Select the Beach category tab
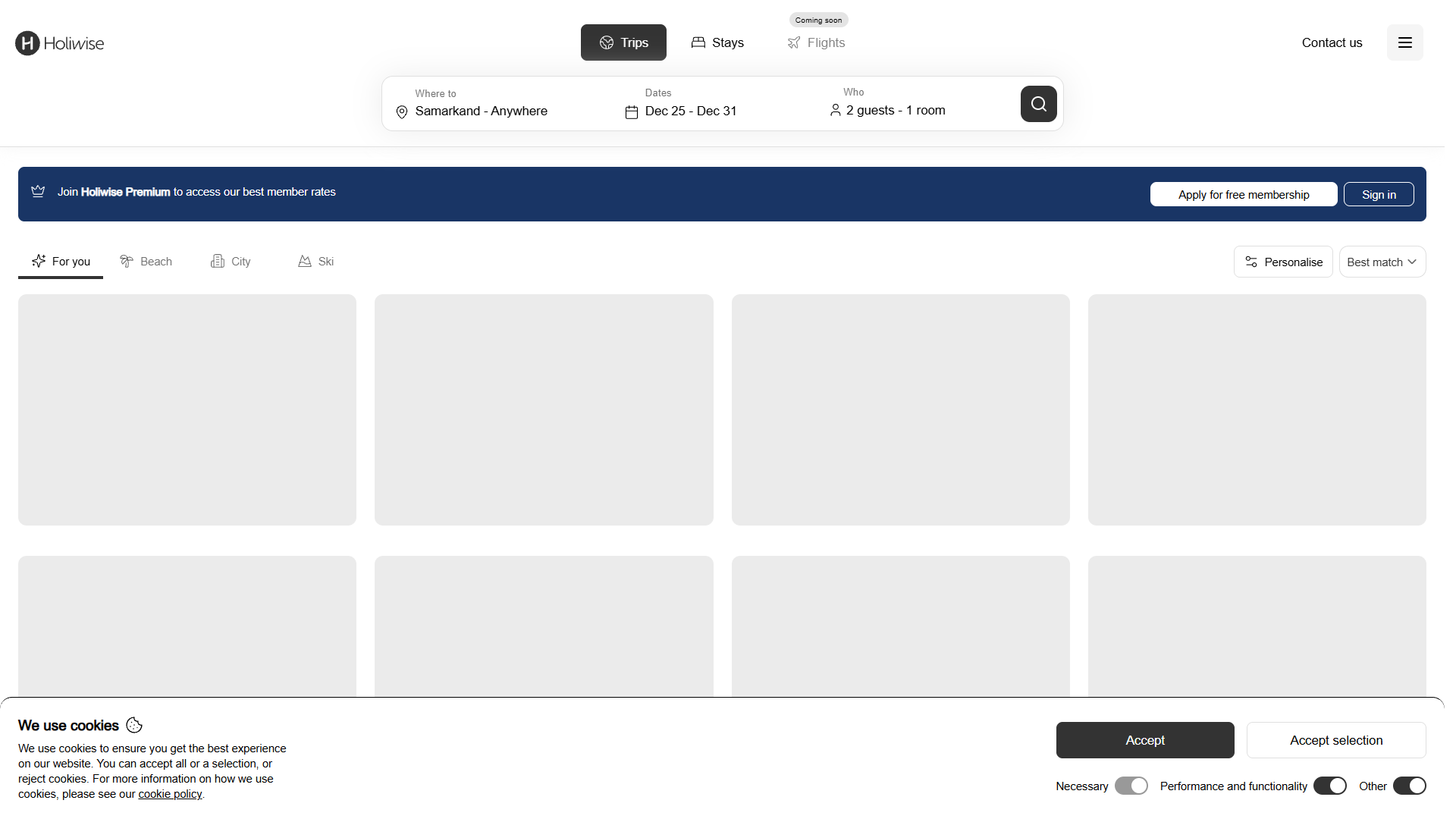 point(146,262)
